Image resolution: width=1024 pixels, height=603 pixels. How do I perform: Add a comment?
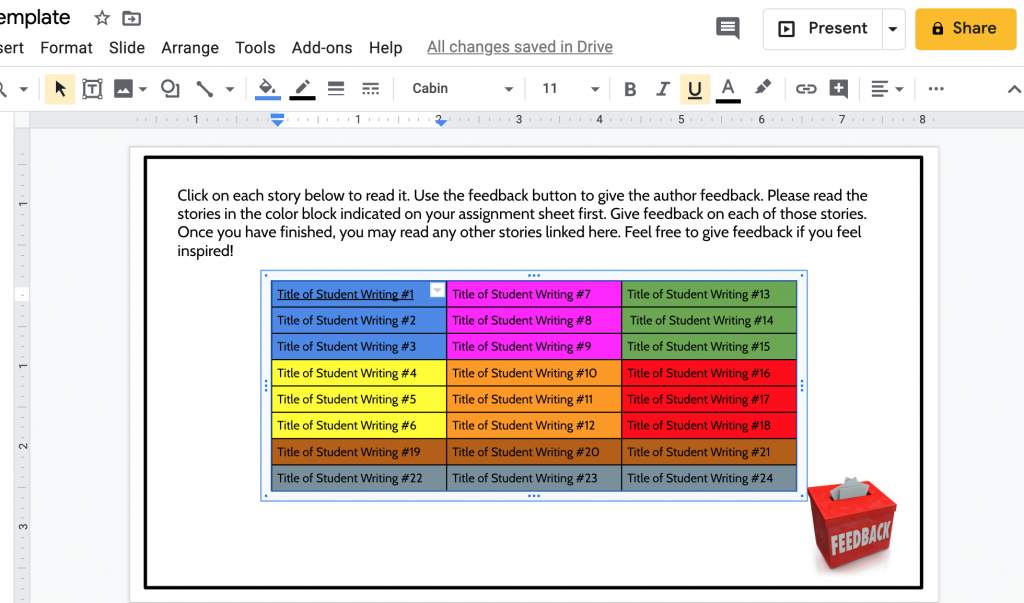tap(839, 89)
